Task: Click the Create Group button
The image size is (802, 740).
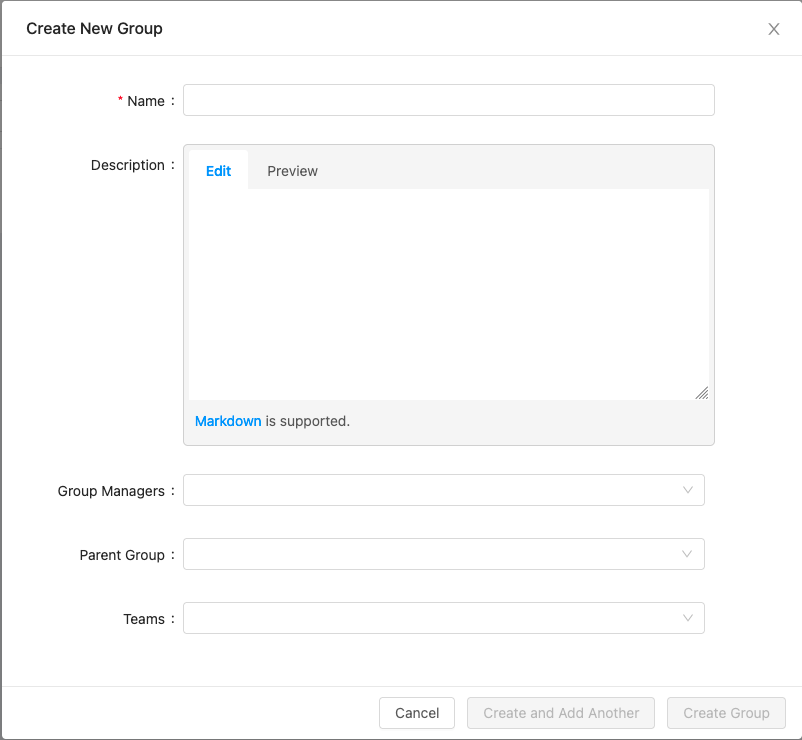Action: coord(726,713)
